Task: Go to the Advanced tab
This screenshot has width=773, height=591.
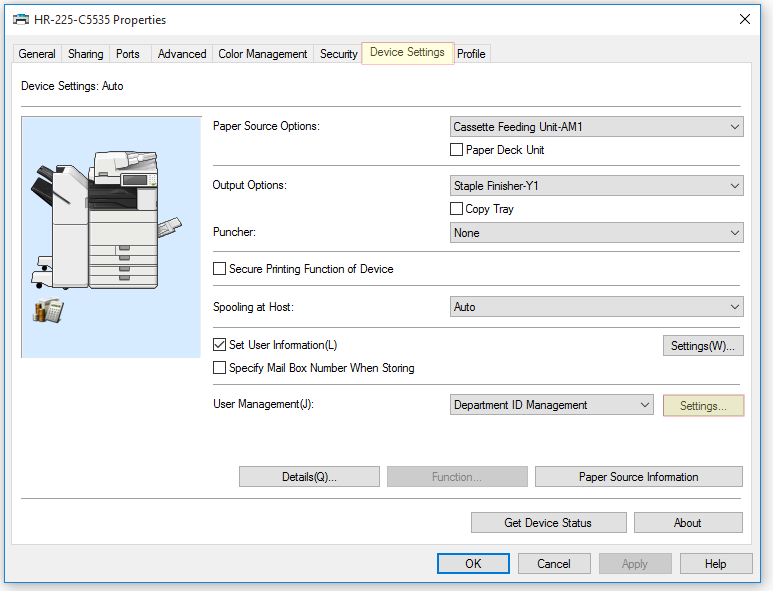Action: (182, 54)
